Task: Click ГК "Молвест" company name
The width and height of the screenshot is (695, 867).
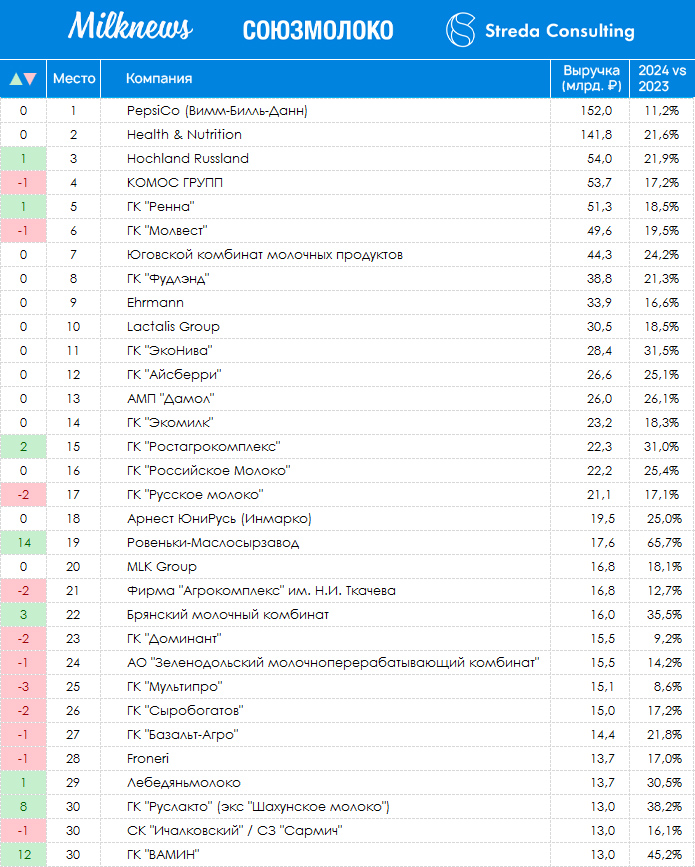Action: (167, 231)
